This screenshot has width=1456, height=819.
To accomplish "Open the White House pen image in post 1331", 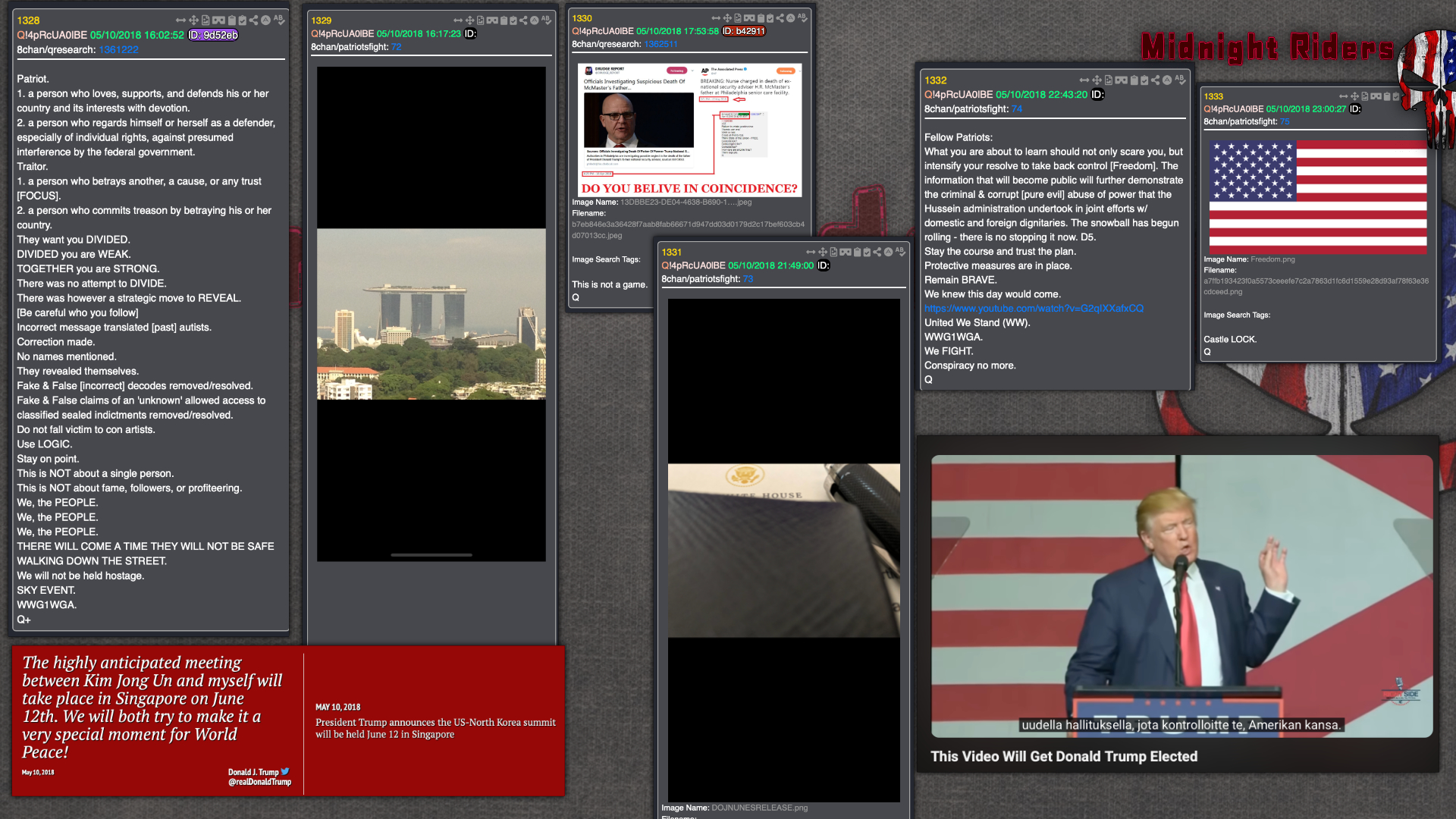I will (x=784, y=550).
